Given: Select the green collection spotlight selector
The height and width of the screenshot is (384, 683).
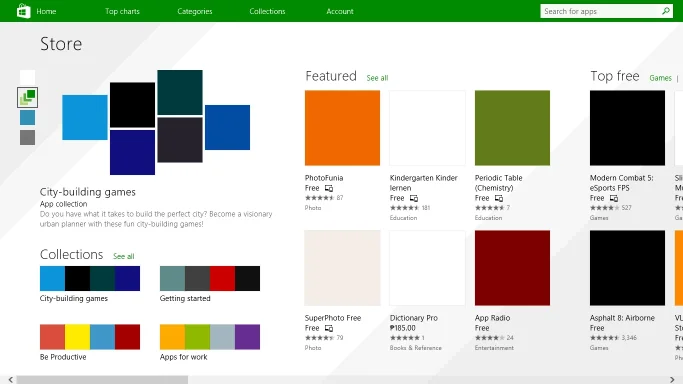Looking at the screenshot, I should [27, 97].
